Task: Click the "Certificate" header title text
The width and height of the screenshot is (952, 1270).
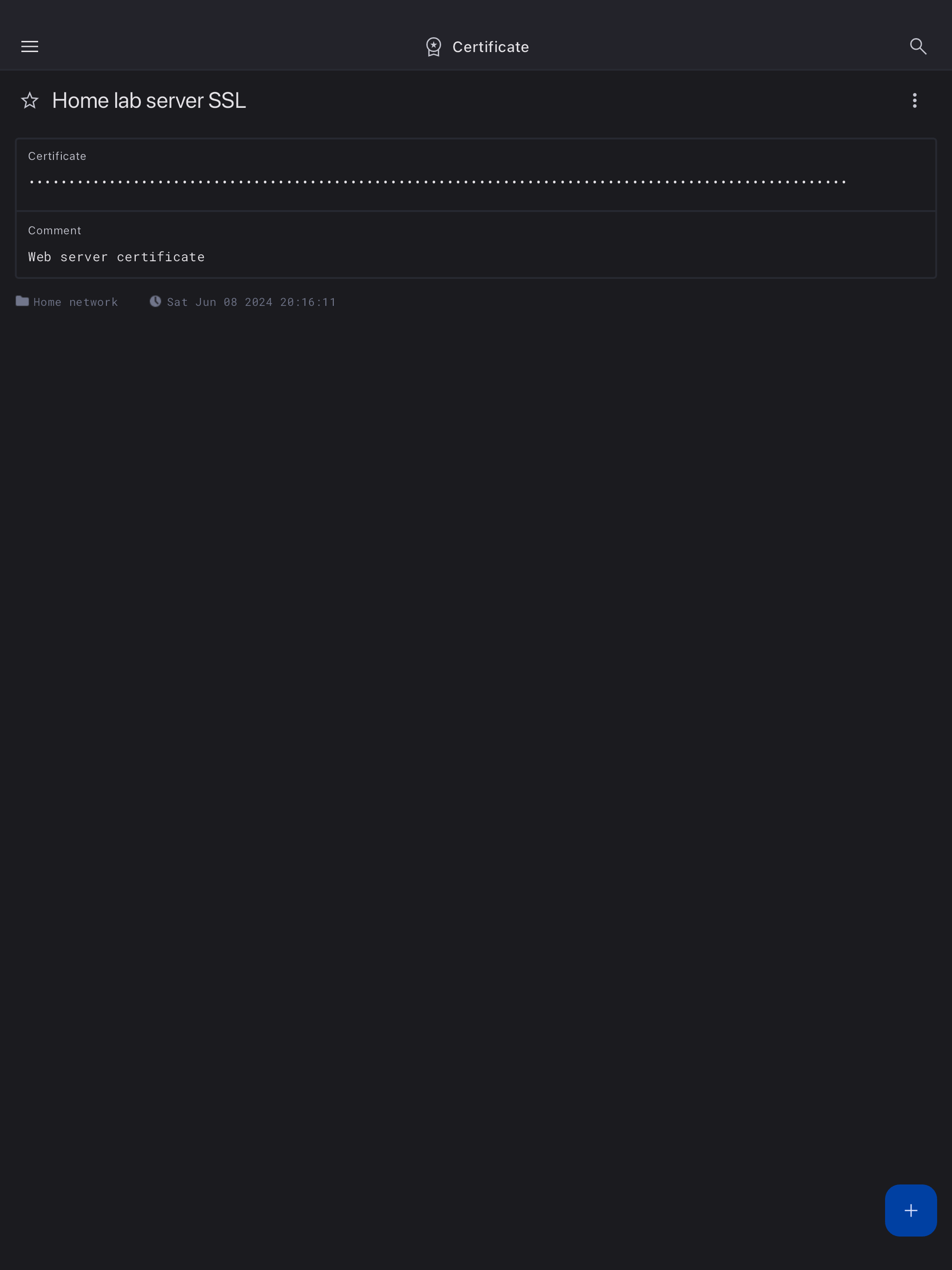Action: click(490, 47)
